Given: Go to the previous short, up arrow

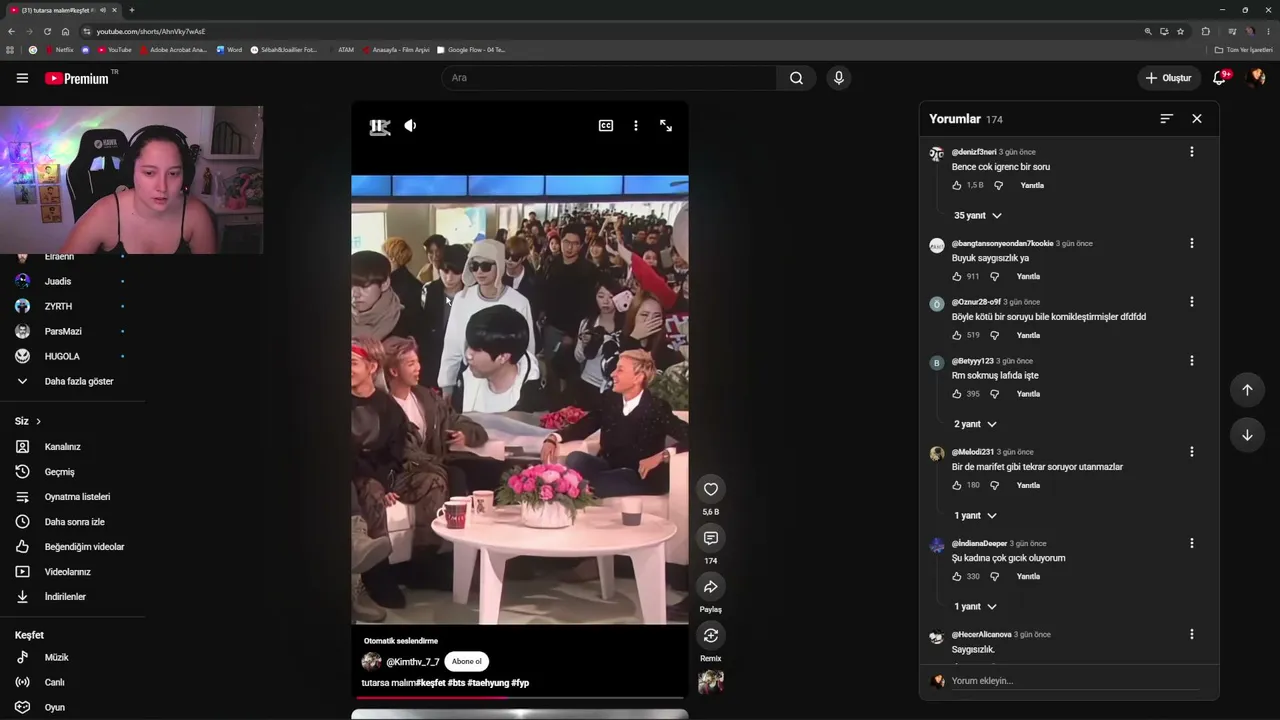Looking at the screenshot, I should tap(1247, 390).
